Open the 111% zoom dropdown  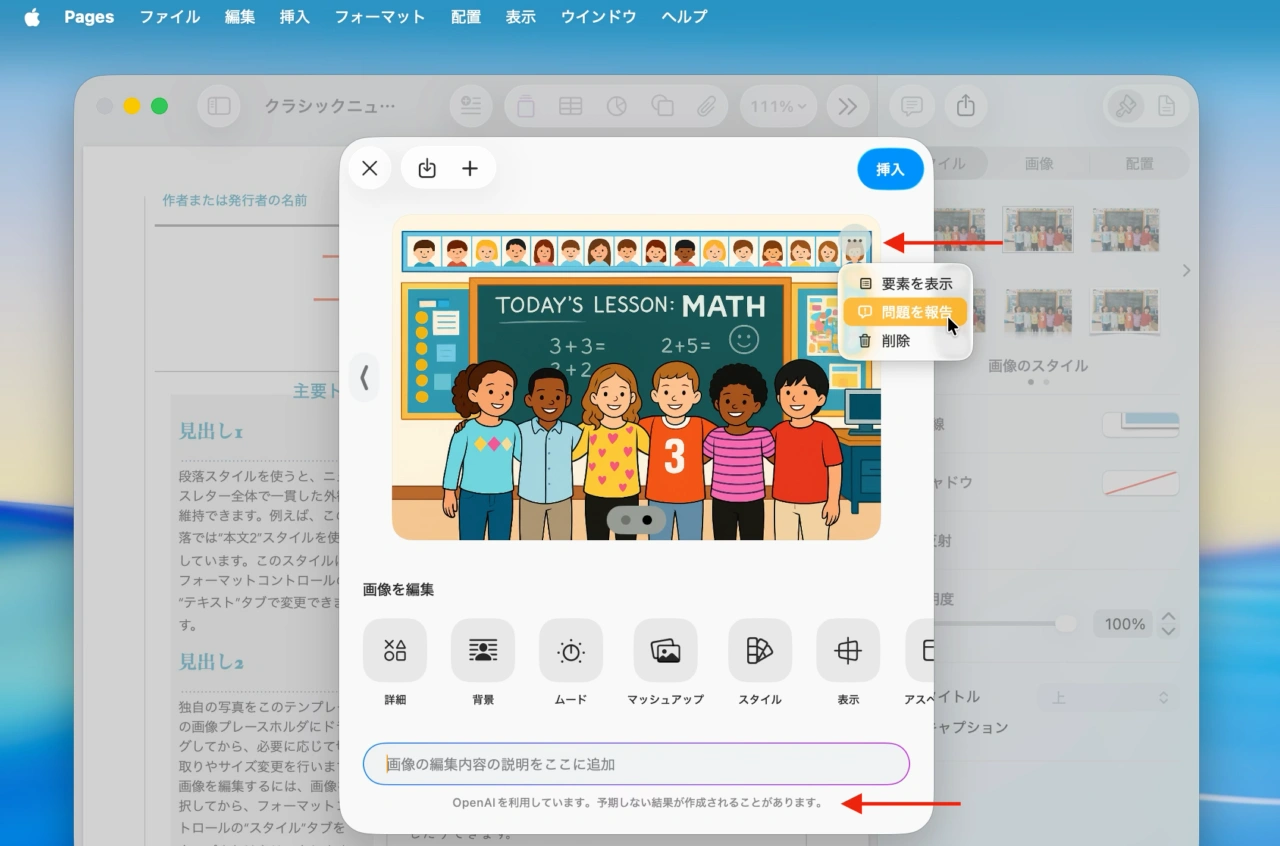pos(779,106)
